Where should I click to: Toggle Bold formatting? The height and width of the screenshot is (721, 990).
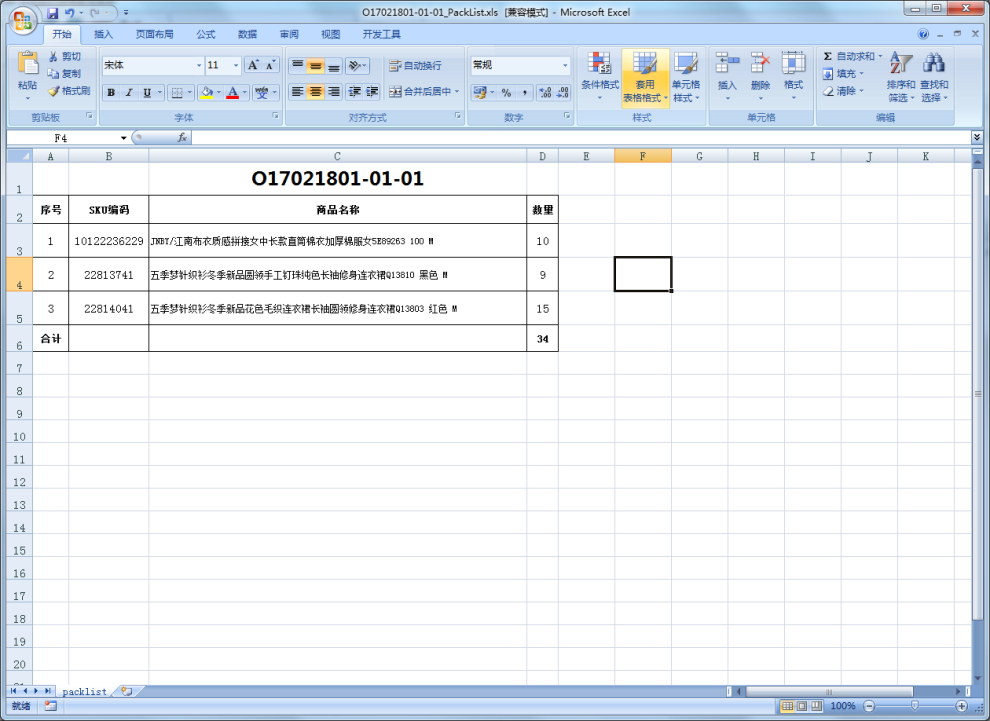click(x=111, y=93)
